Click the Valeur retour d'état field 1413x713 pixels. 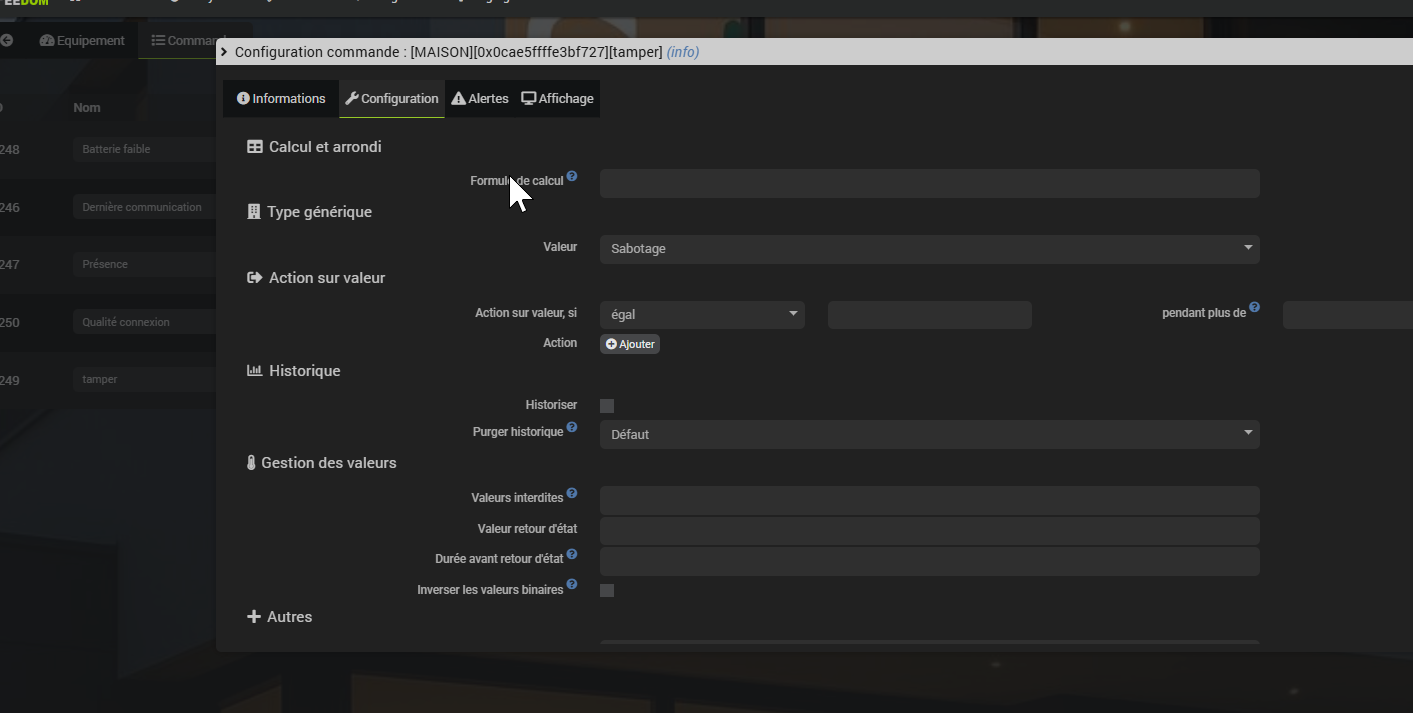pyautogui.click(x=929, y=531)
